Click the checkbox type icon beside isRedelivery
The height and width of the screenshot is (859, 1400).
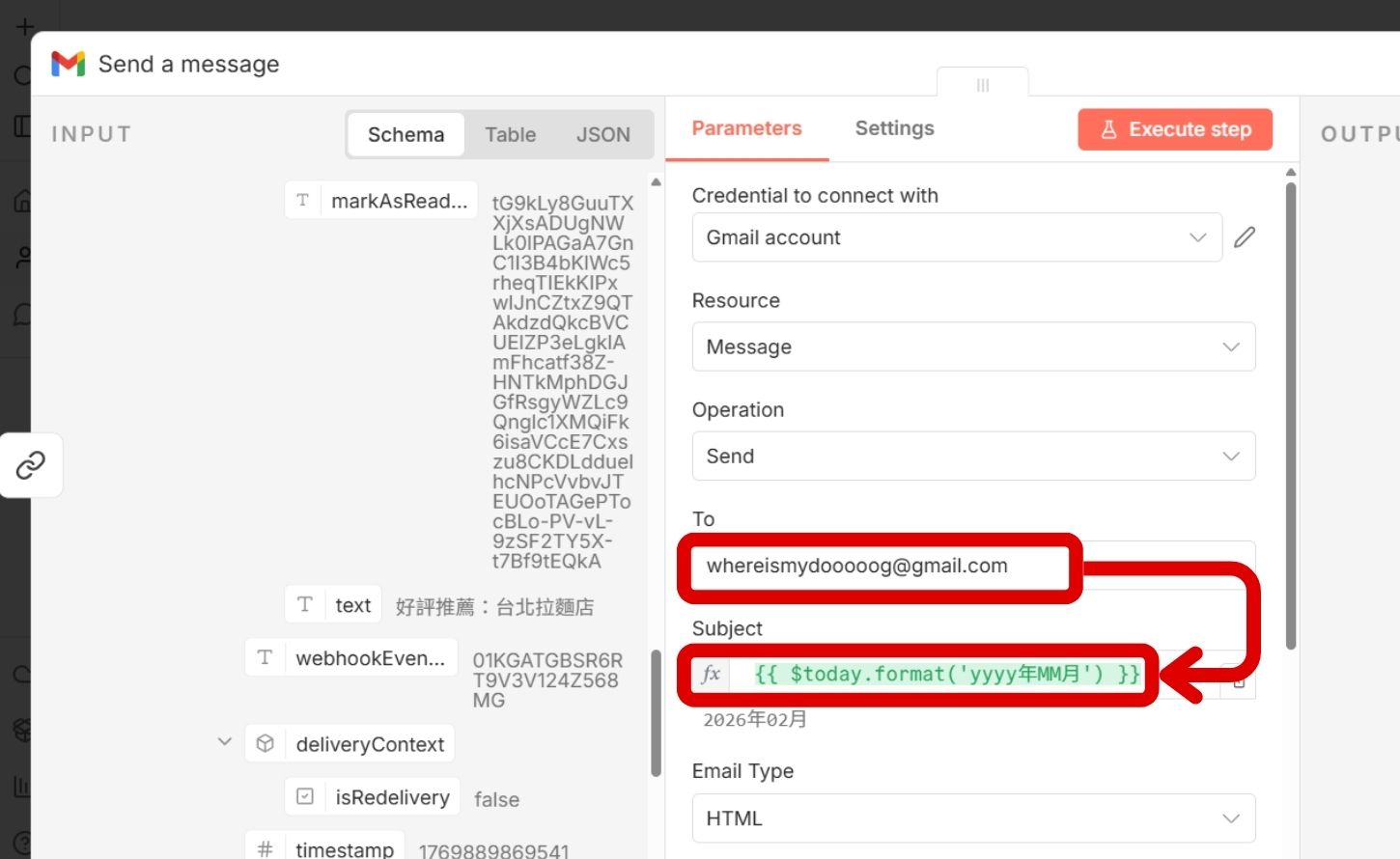coord(305,796)
